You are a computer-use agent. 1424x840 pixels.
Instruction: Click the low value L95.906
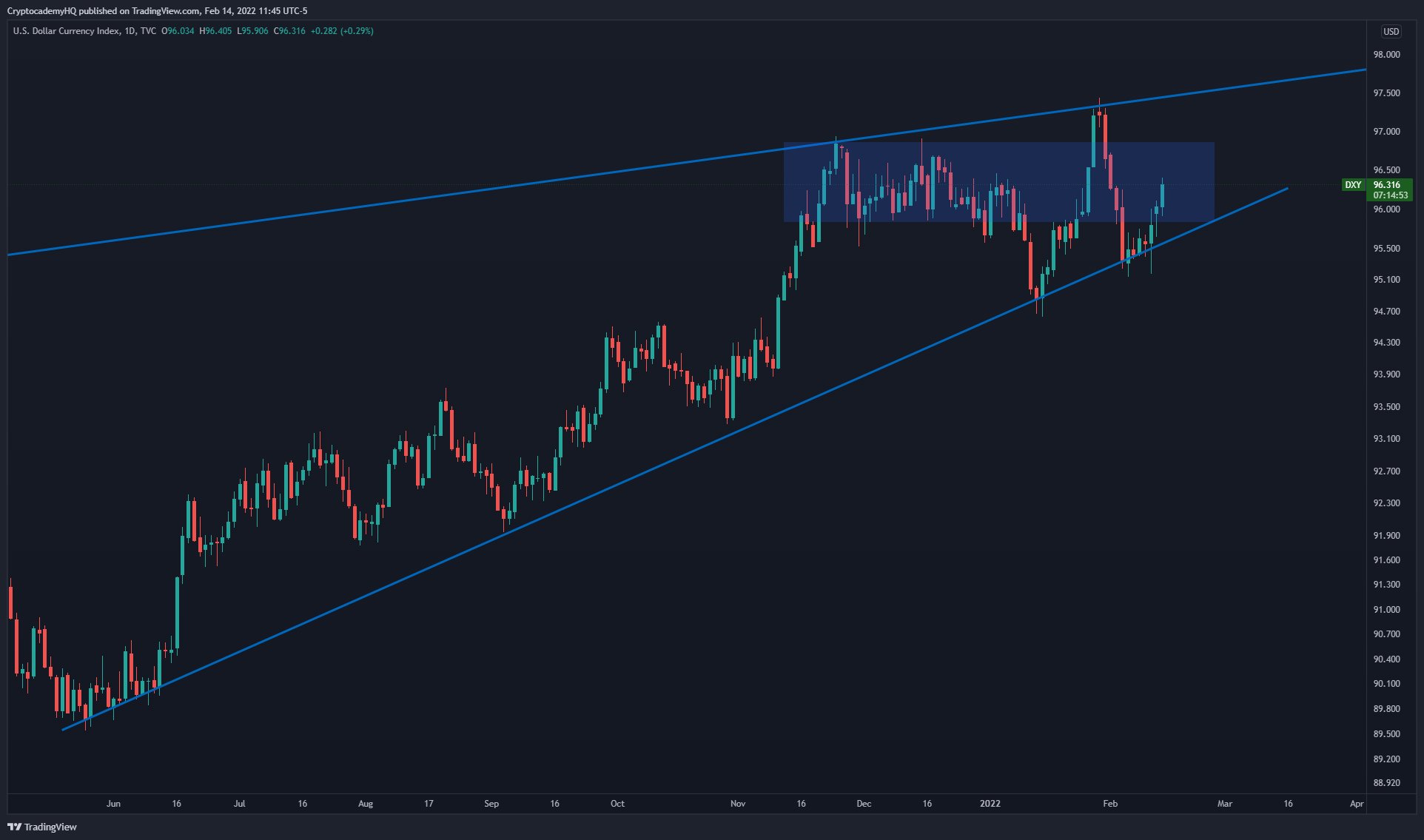pyautogui.click(x=252, y=31)
